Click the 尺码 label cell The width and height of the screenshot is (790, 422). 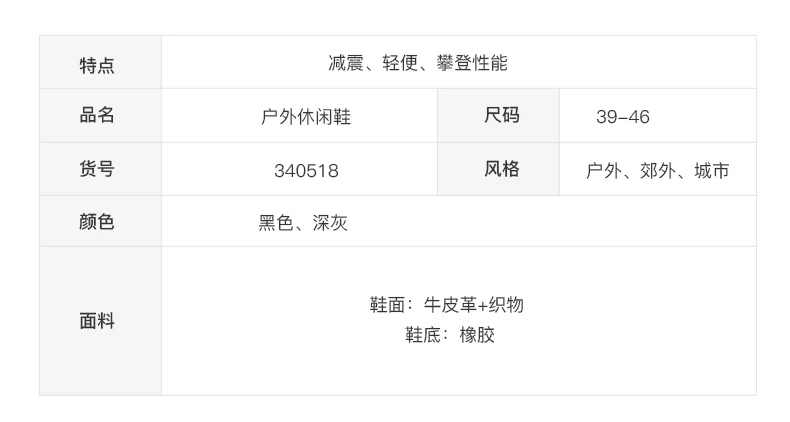(502, 116)
